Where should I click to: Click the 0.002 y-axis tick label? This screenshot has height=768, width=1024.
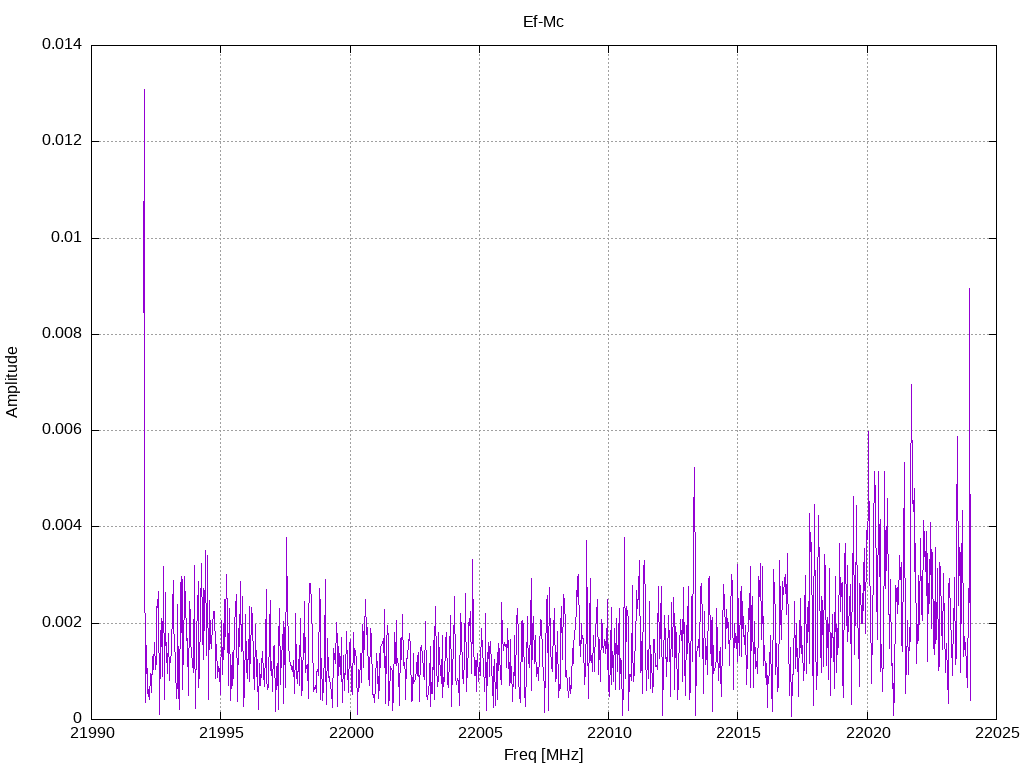tap(61, 623)
